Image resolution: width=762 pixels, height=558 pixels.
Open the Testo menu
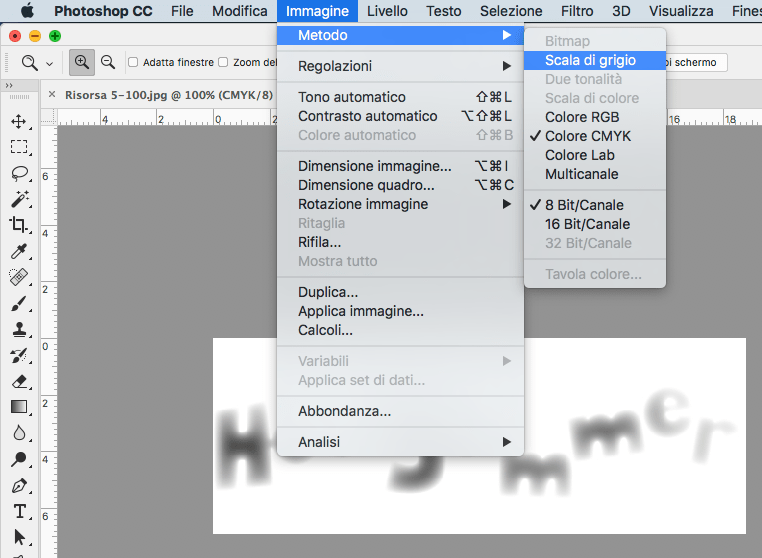pyautogui.click(x=444, y=11)
